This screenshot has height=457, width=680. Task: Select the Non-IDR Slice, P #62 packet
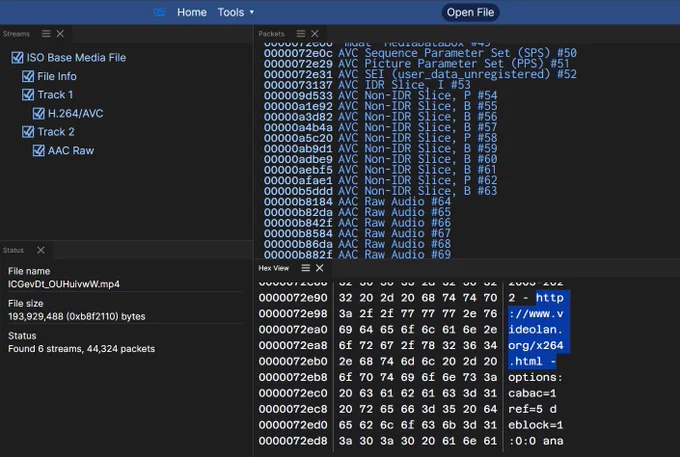pyautogui.click(x=380, y=180)
